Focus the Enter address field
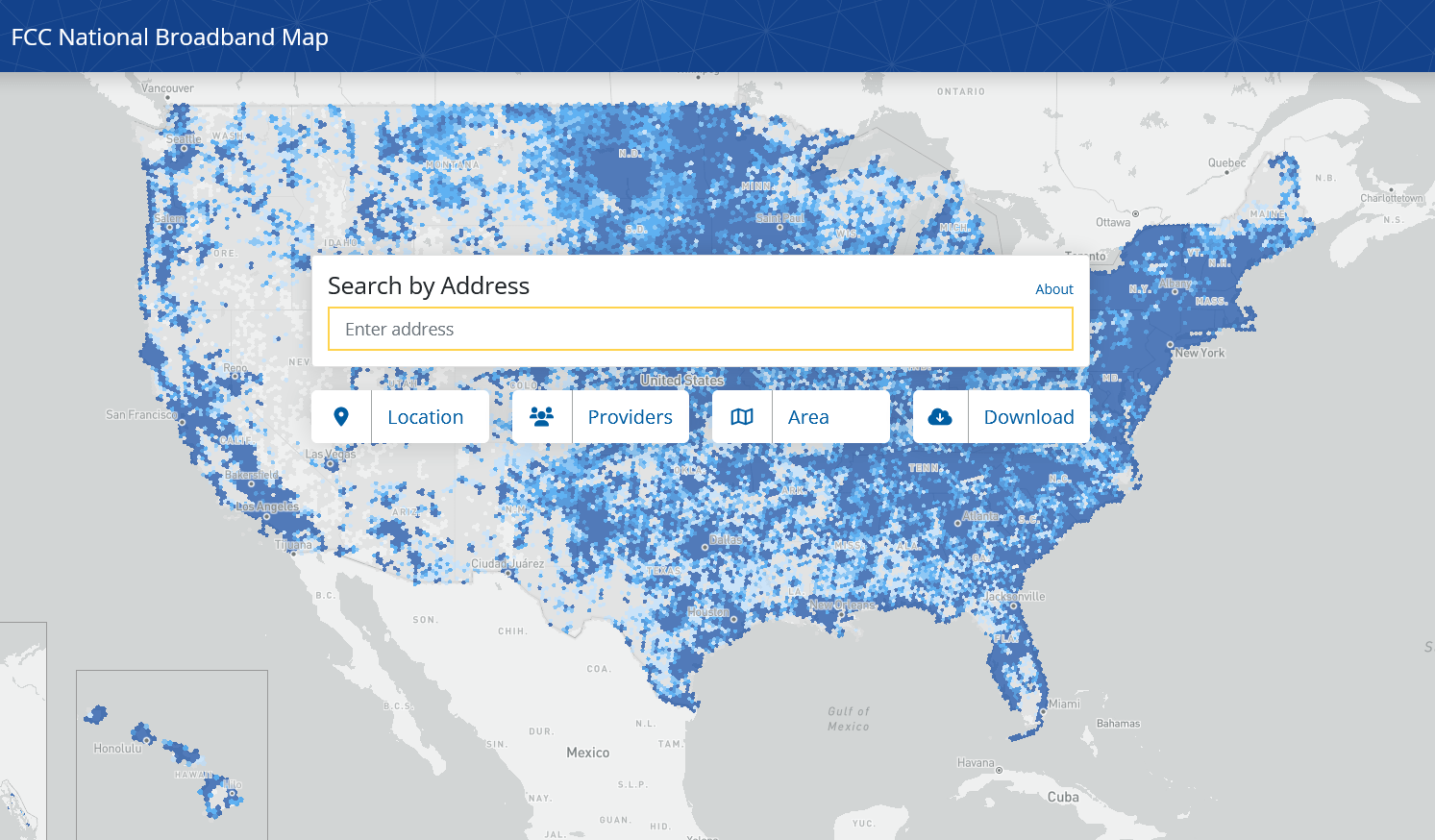Viewport: 1435px width, 840px height. (701, 329)
